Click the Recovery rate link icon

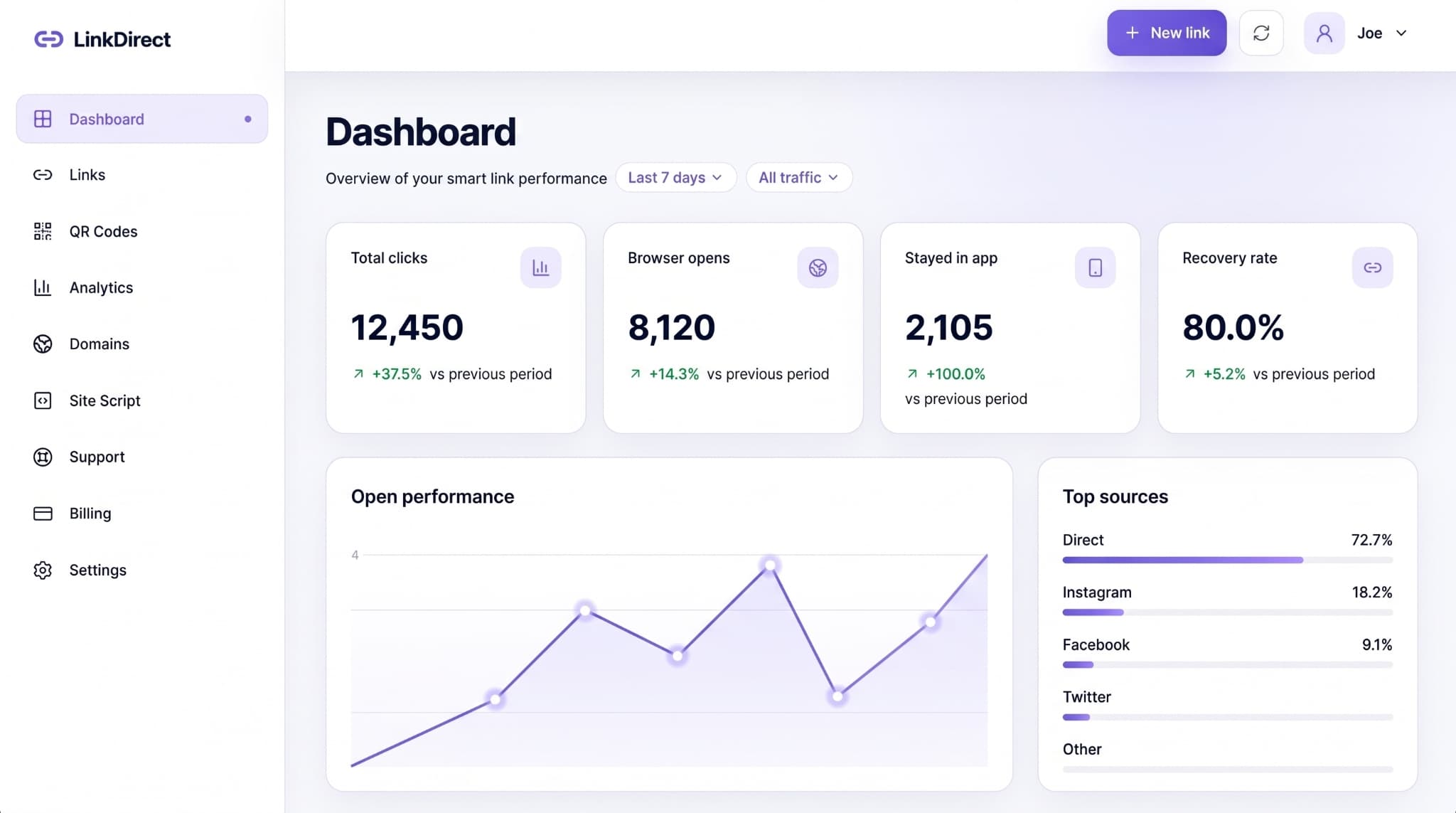point(1372,267)
